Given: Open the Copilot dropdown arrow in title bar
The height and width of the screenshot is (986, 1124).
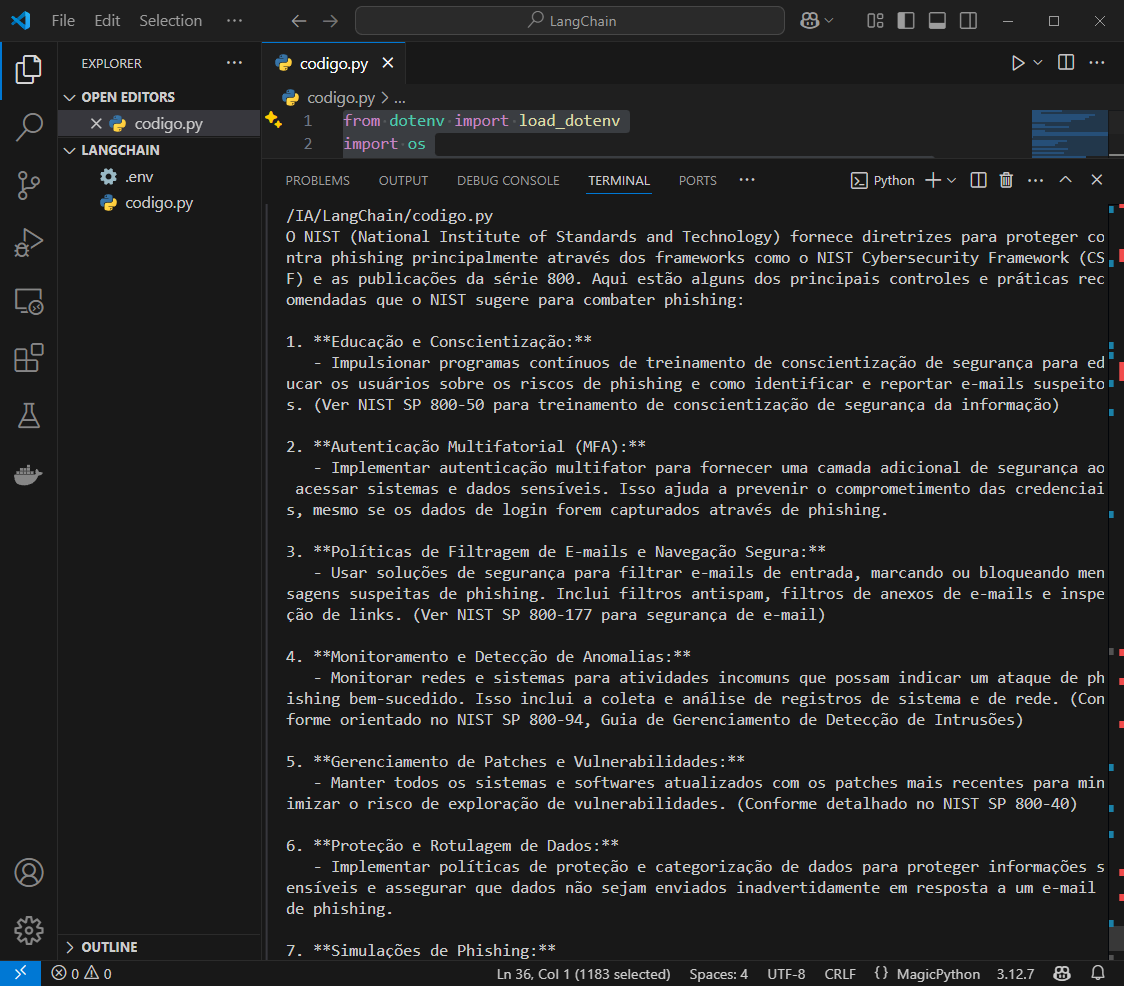Looking at the screenshot, I should pyautogui.click(x=829, y=21).
